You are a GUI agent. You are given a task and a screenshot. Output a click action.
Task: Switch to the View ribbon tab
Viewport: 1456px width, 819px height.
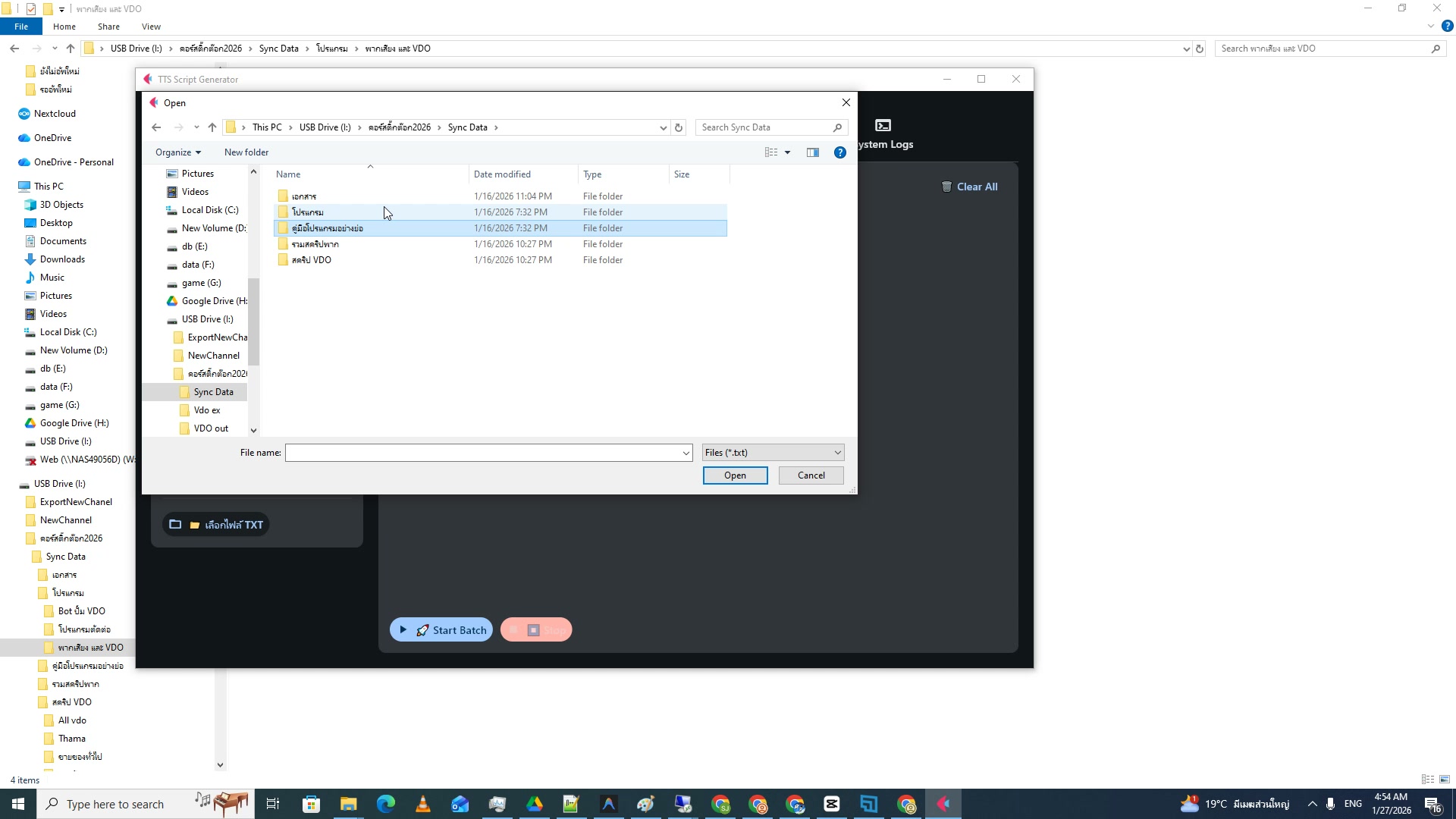click(151, 26)
